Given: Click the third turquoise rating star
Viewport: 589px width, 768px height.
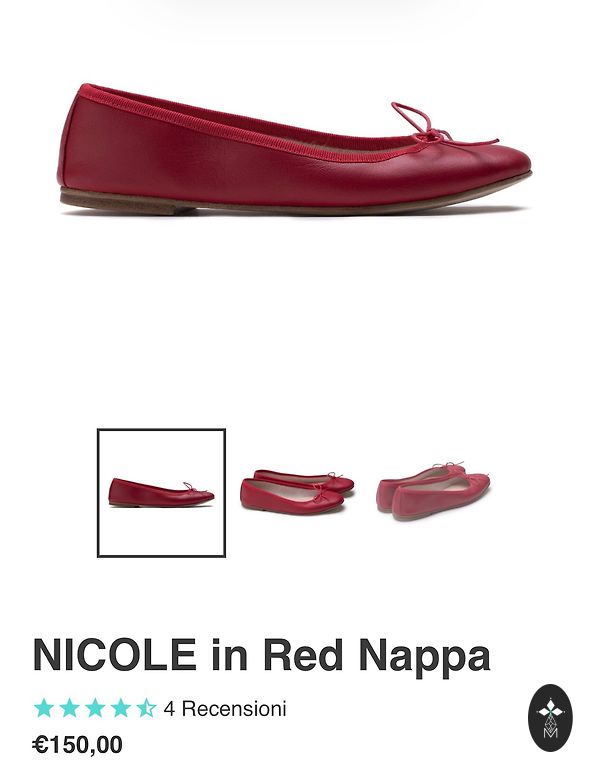Looking at the screenshot, I should coord(95,708).
